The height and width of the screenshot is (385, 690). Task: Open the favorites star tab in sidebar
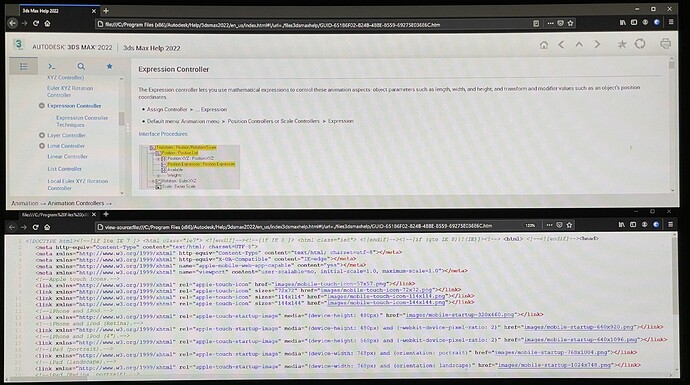click(x=110, y=66)
